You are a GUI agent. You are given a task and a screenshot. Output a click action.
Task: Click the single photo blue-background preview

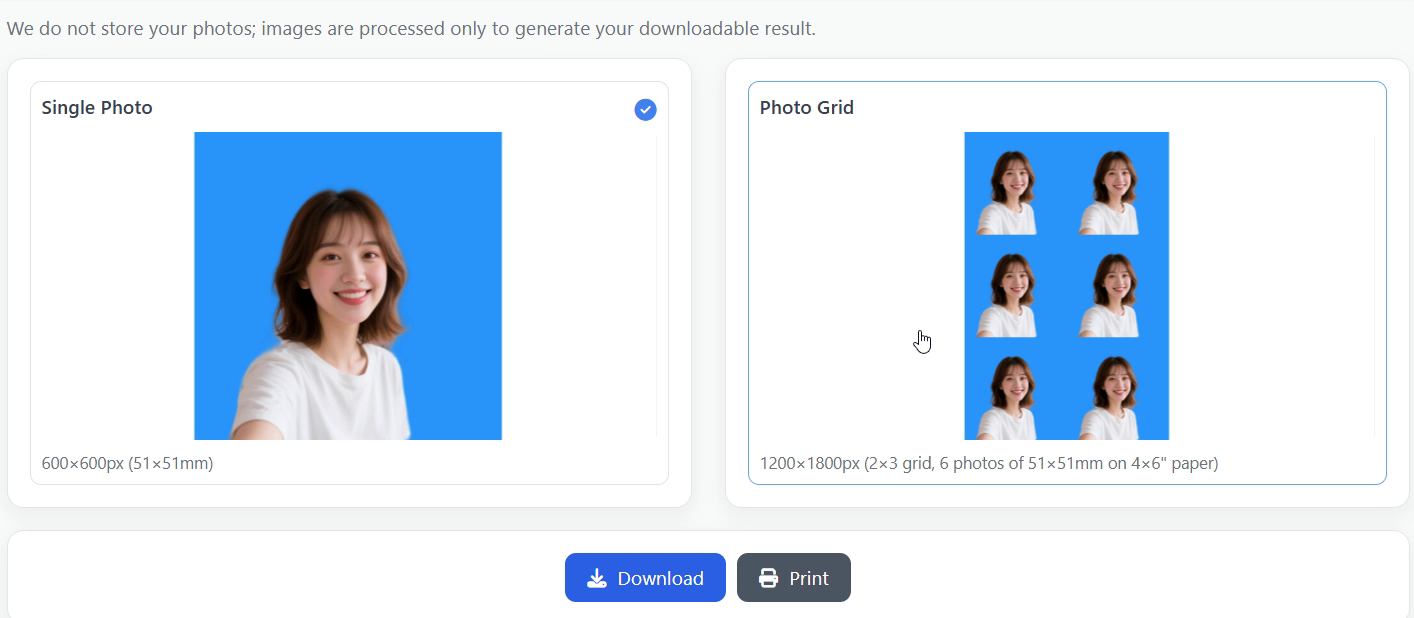coord(347,285)
